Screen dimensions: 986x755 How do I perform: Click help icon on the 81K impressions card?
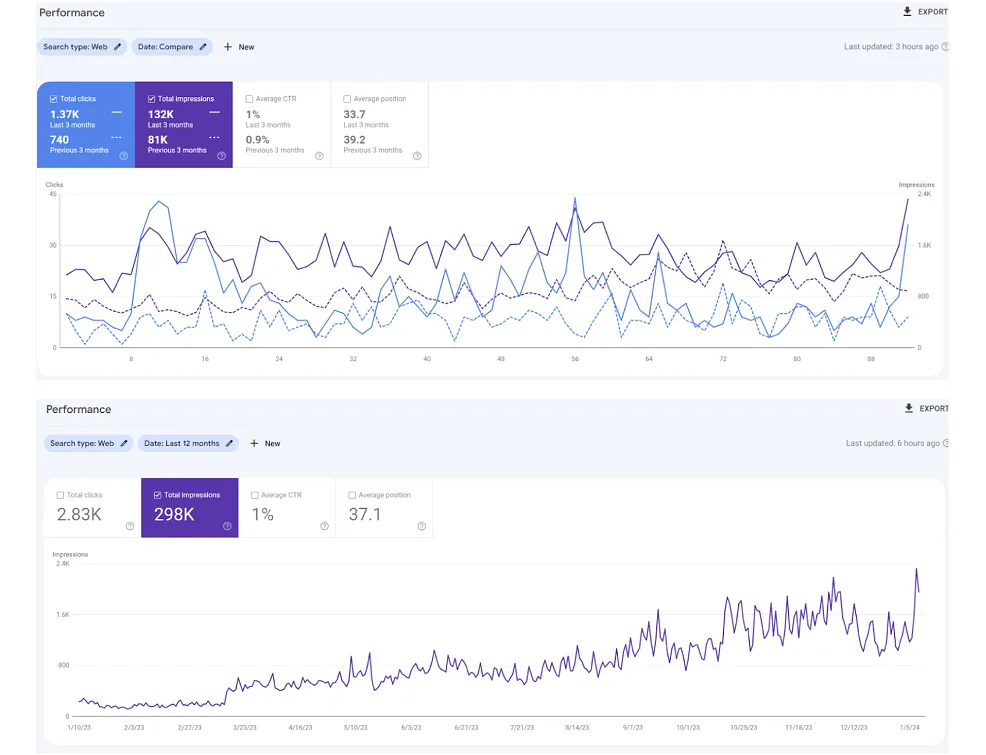(x=222, y=156)
